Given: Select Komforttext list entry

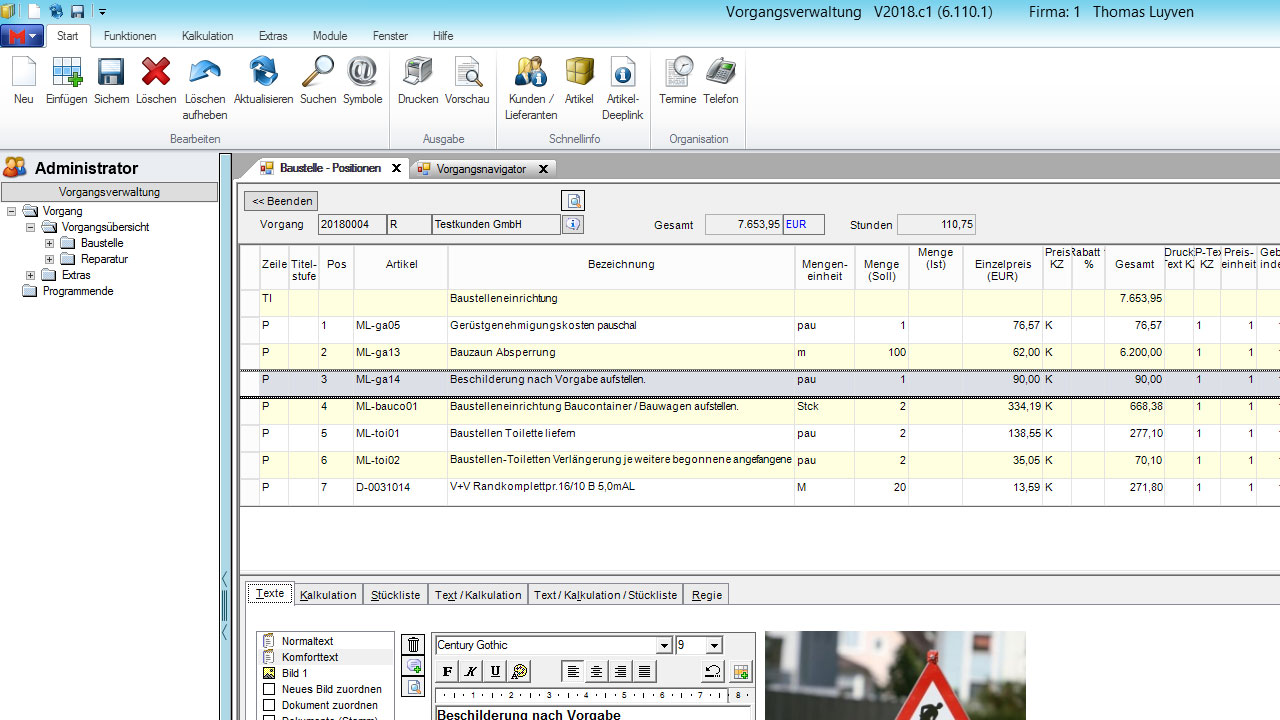Looking at the screenshot, I should click(310, 657).
